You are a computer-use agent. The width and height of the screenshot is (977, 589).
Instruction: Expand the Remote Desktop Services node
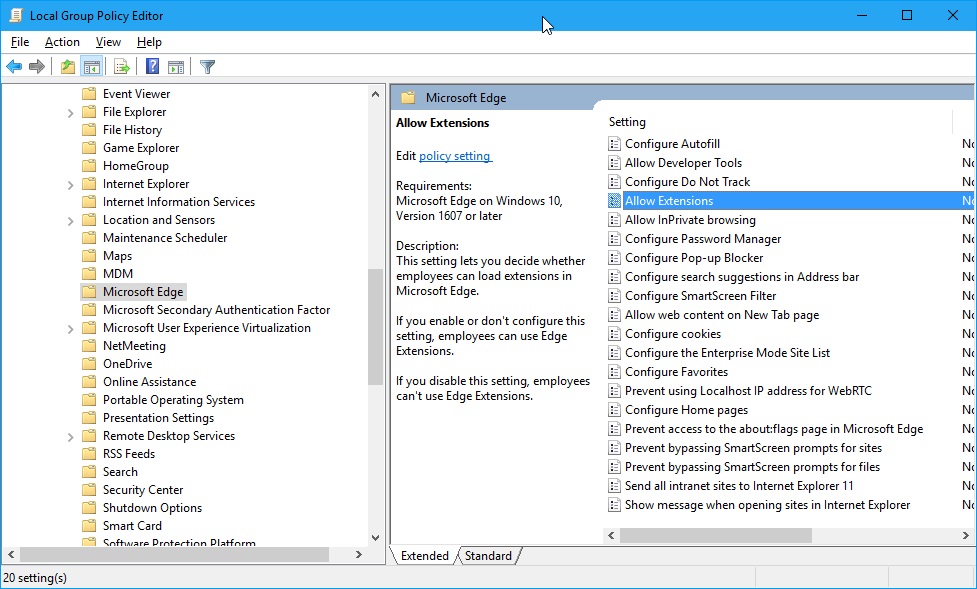tap(70, 437)
